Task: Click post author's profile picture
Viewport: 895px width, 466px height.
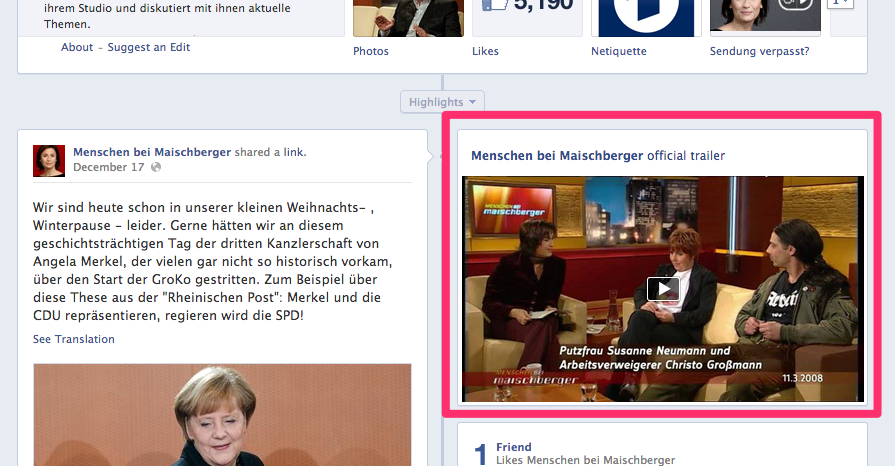Action: tap(49, 160)
